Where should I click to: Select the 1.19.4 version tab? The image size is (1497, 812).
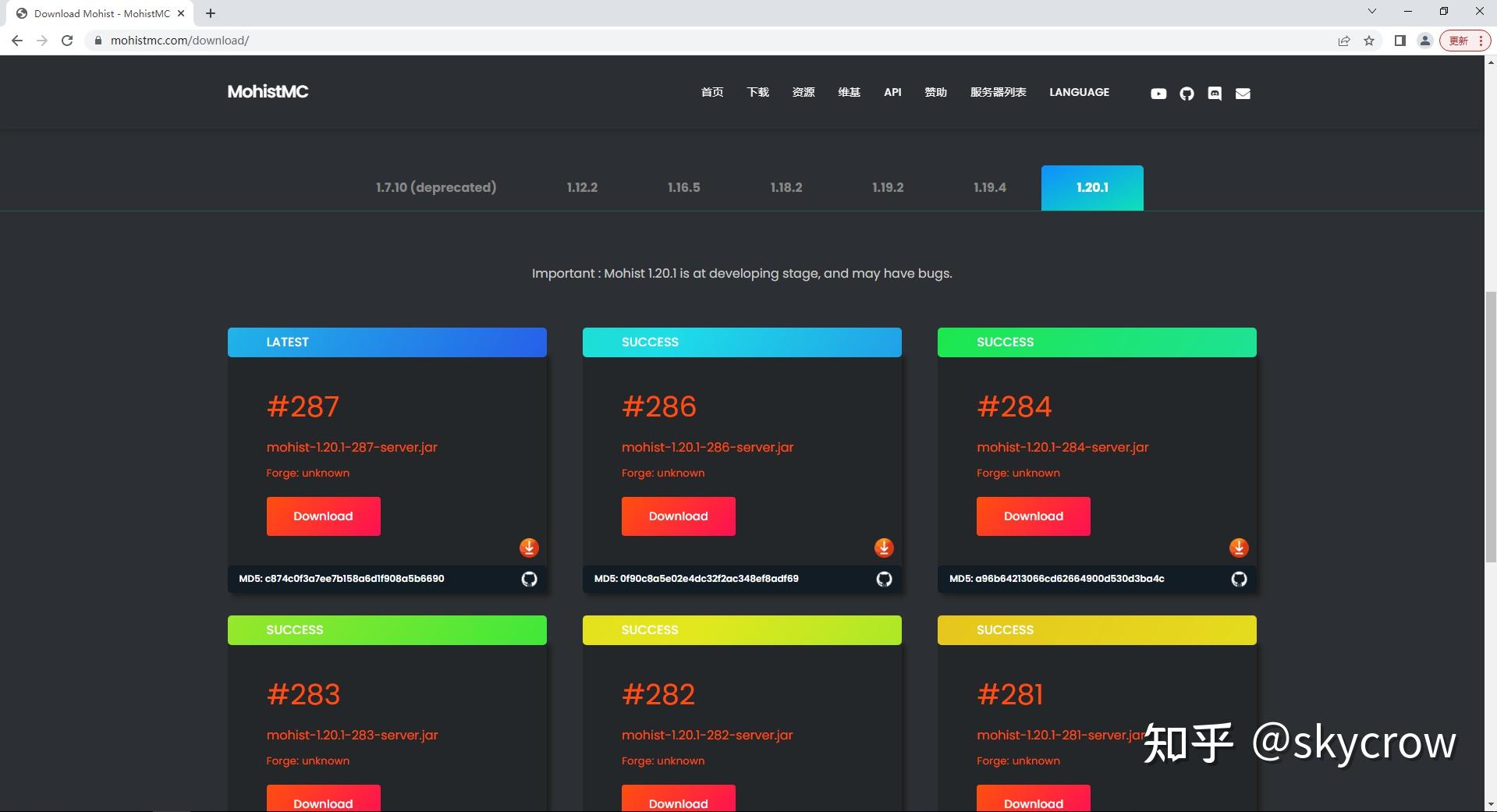pyautogui.click(x=990, y=187)
